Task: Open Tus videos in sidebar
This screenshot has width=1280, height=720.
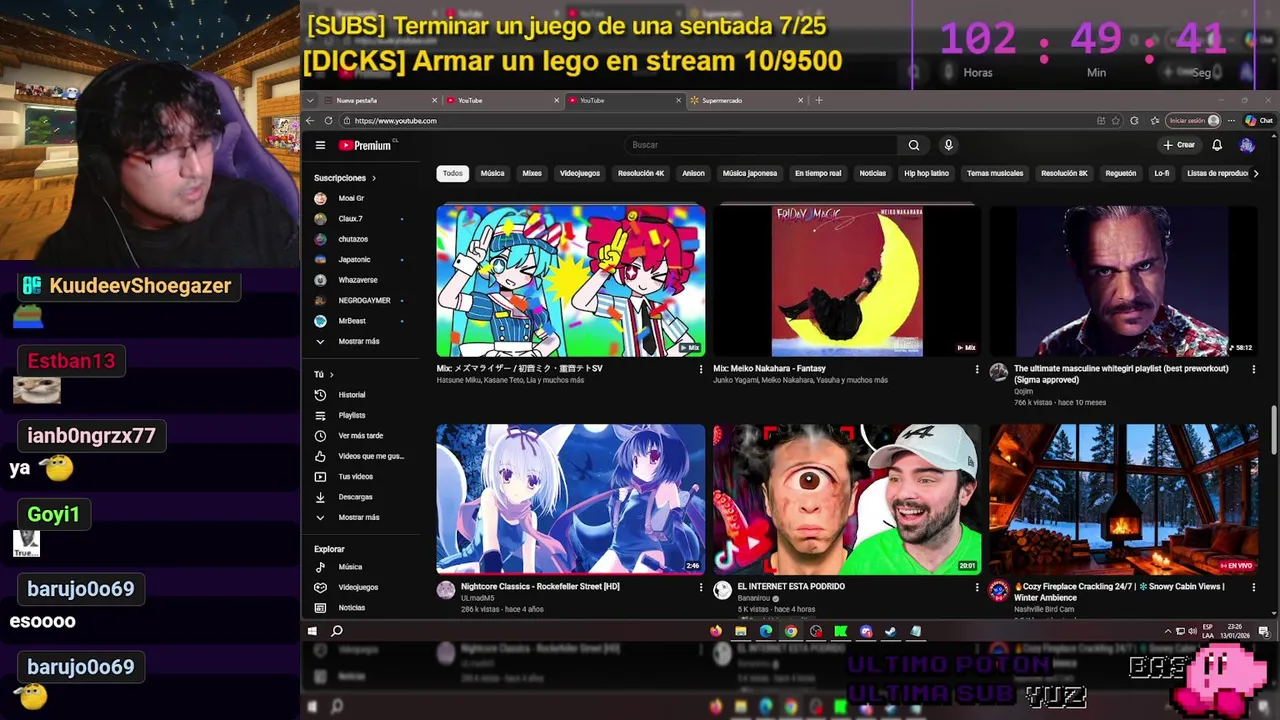Action: point(355,477)
